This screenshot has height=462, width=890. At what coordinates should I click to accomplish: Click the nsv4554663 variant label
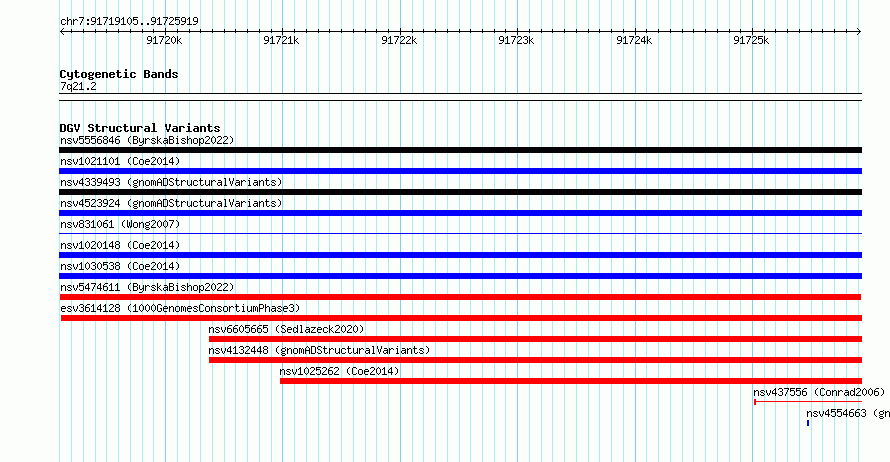848,413
